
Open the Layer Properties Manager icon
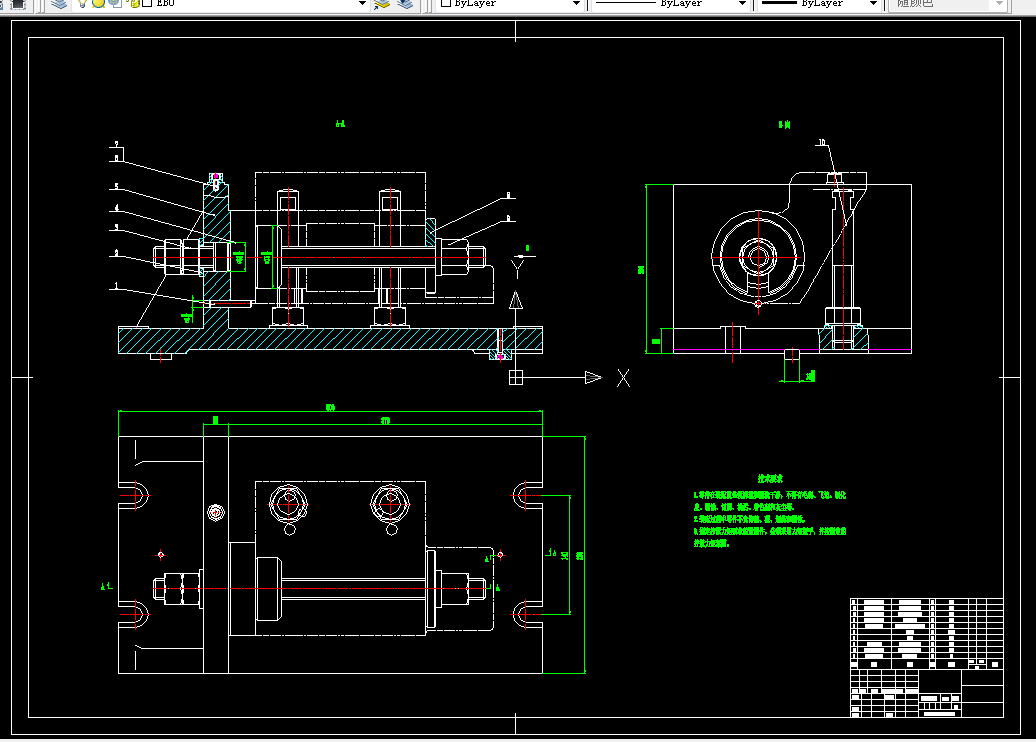59,3
